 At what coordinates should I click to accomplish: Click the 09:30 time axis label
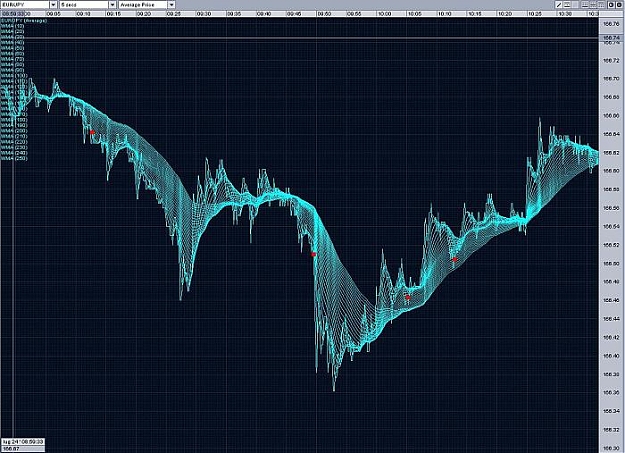(x=204, y=14)
